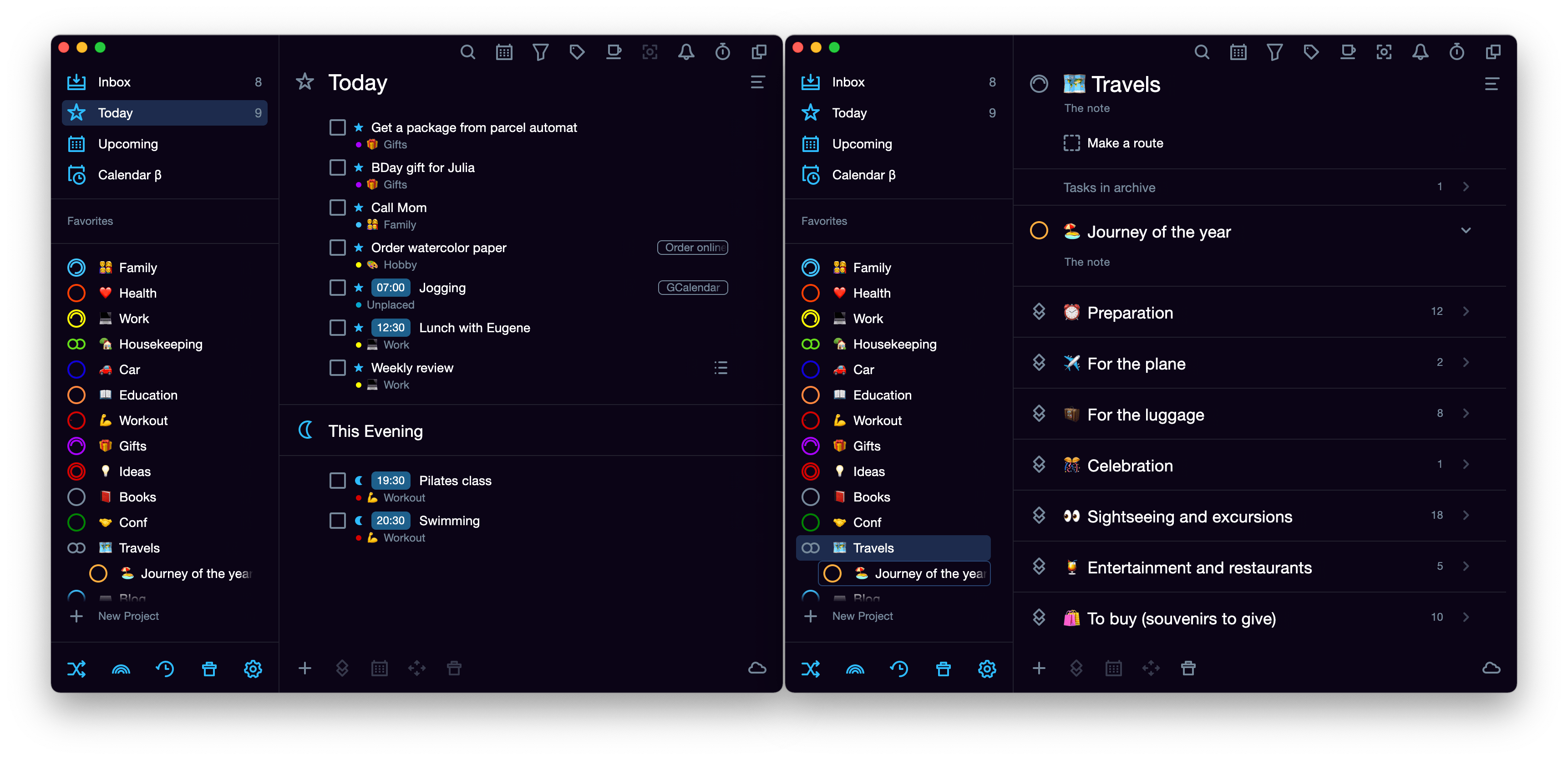Open the timer icon in left window toolbar
Screen dimensions: 1568x760
click(x=722, y=52)
